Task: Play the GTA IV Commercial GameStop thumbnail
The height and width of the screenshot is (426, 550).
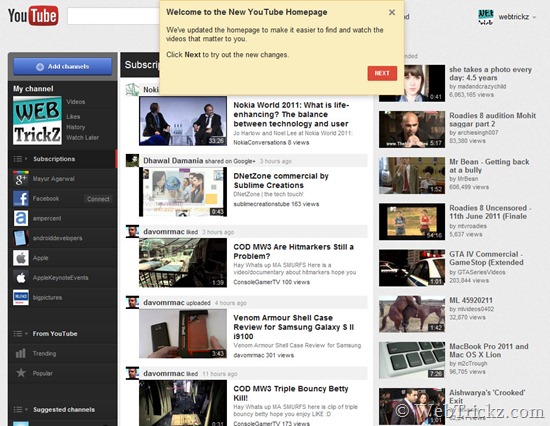Action: pos(412,268)
